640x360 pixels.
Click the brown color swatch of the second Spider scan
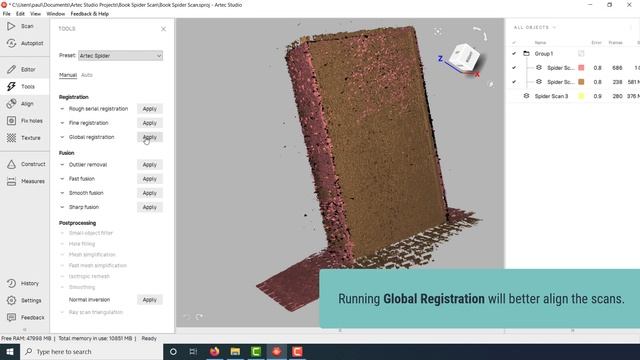[581, 82]
